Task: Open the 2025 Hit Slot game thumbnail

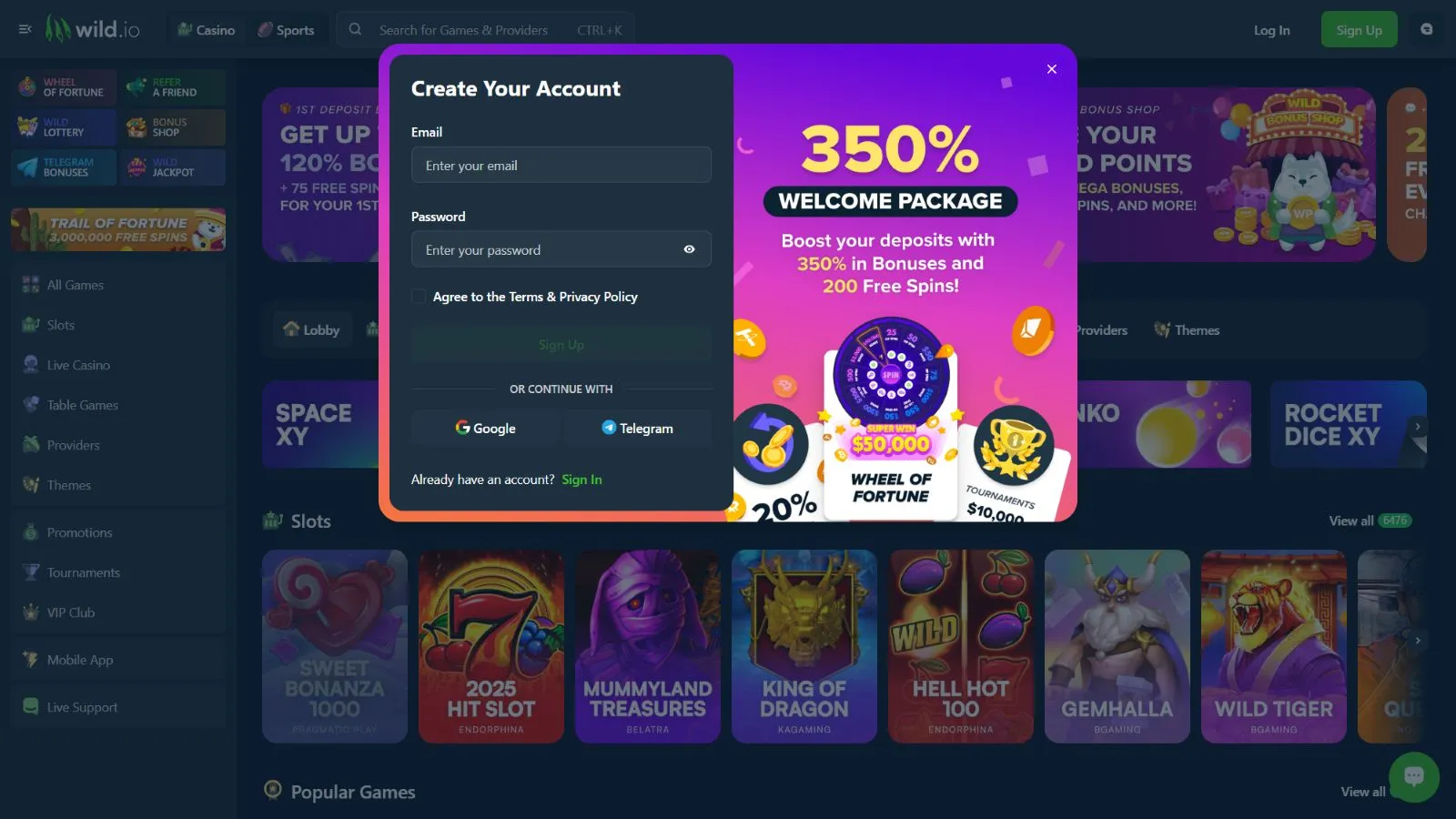Action: pyautogui.click(x=491, y=646)
